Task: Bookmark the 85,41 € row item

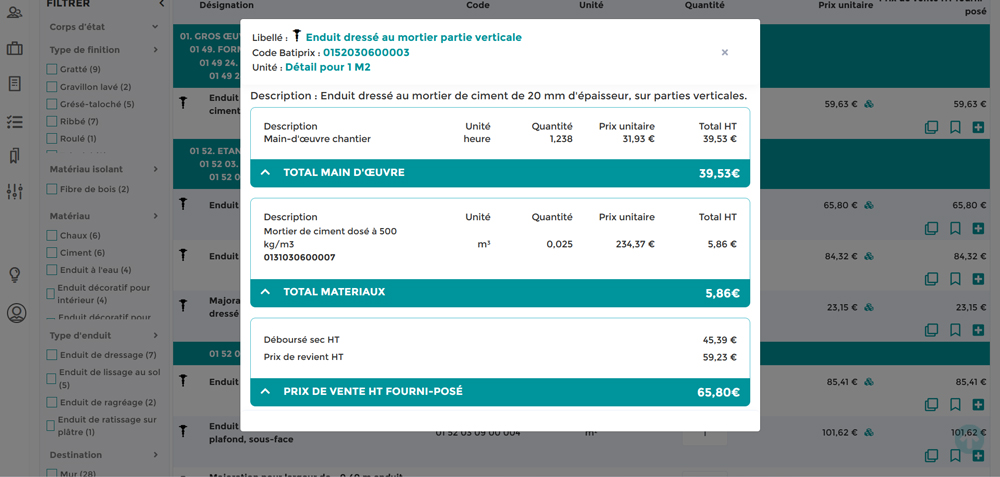Action: tap(955, 404)
